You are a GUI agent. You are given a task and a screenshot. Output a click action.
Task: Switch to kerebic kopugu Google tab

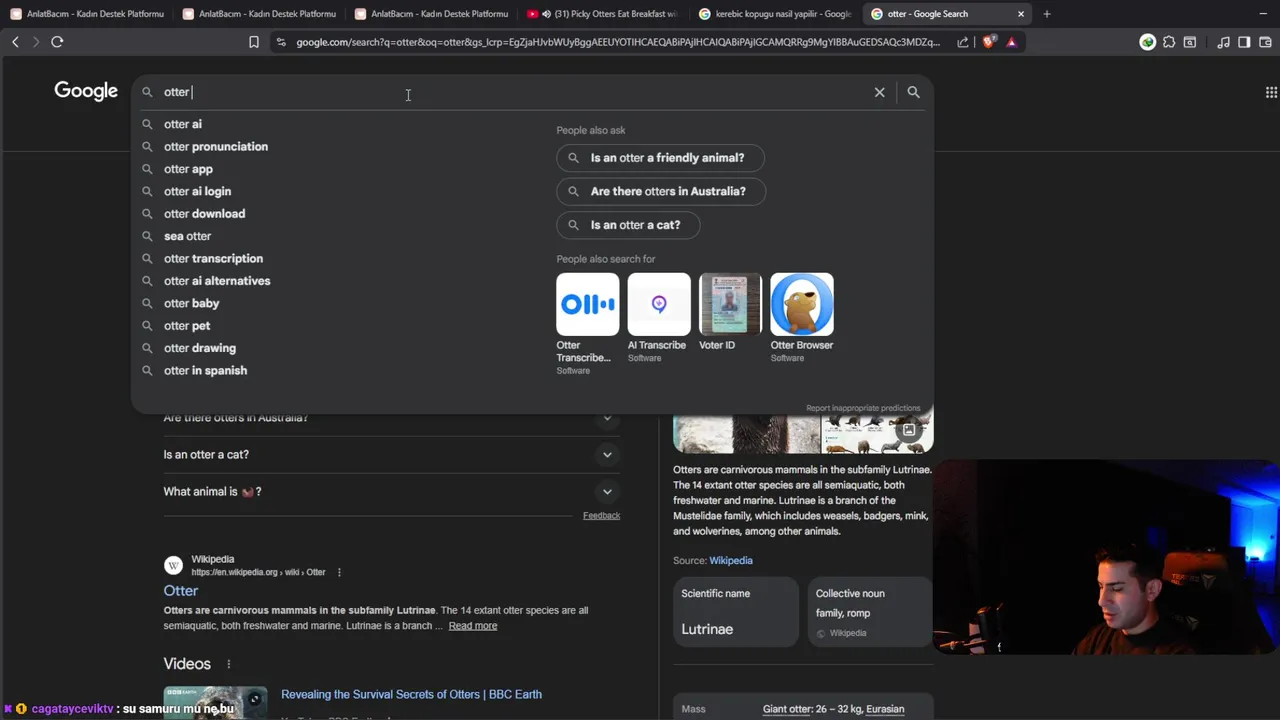pos(776,14)
